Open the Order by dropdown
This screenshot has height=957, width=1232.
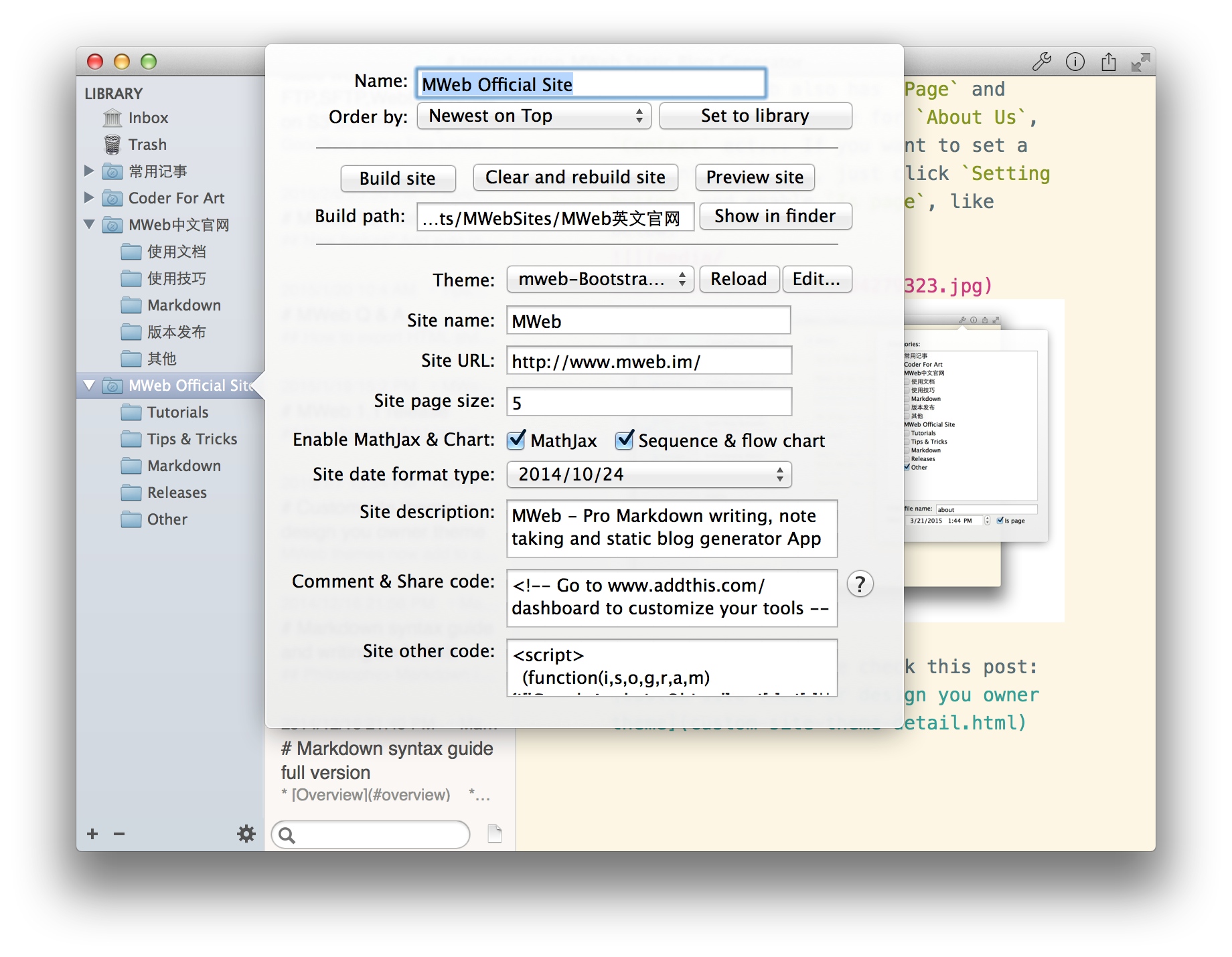pos(534,116)
